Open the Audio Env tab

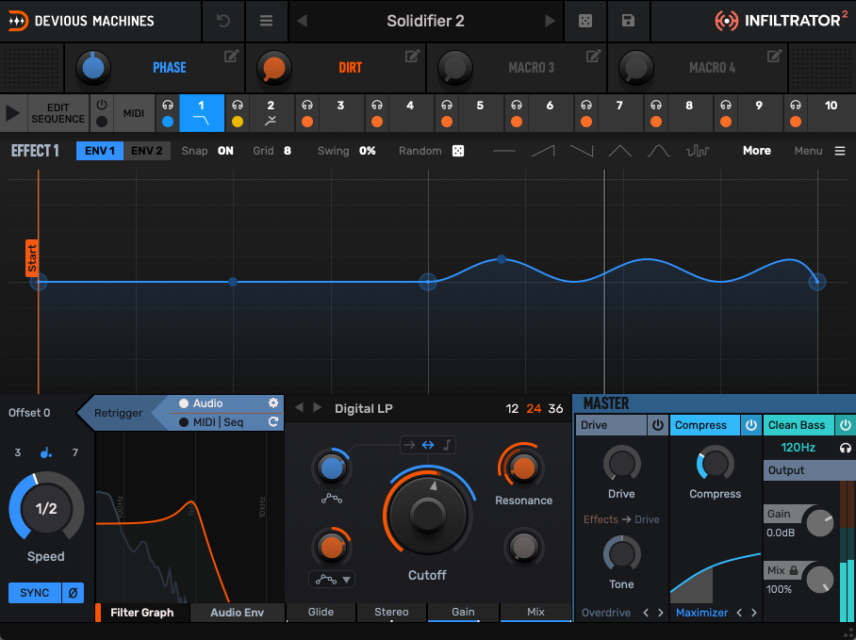[x=237, y=613]
